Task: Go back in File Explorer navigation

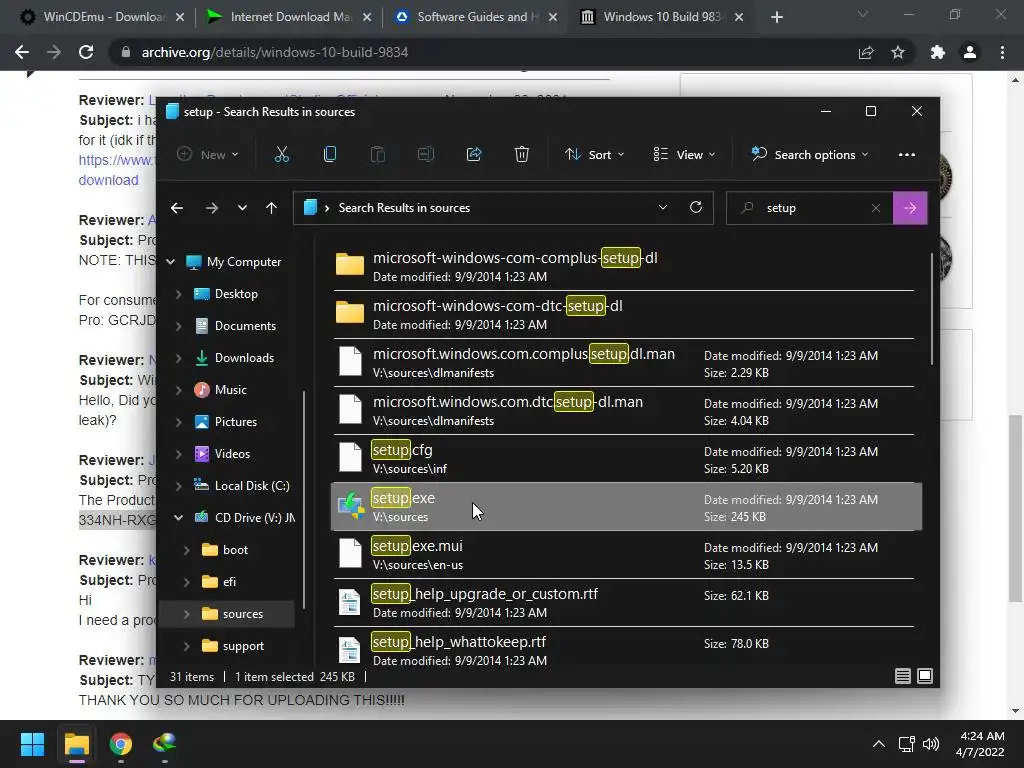Action: [x=177, y=208]
